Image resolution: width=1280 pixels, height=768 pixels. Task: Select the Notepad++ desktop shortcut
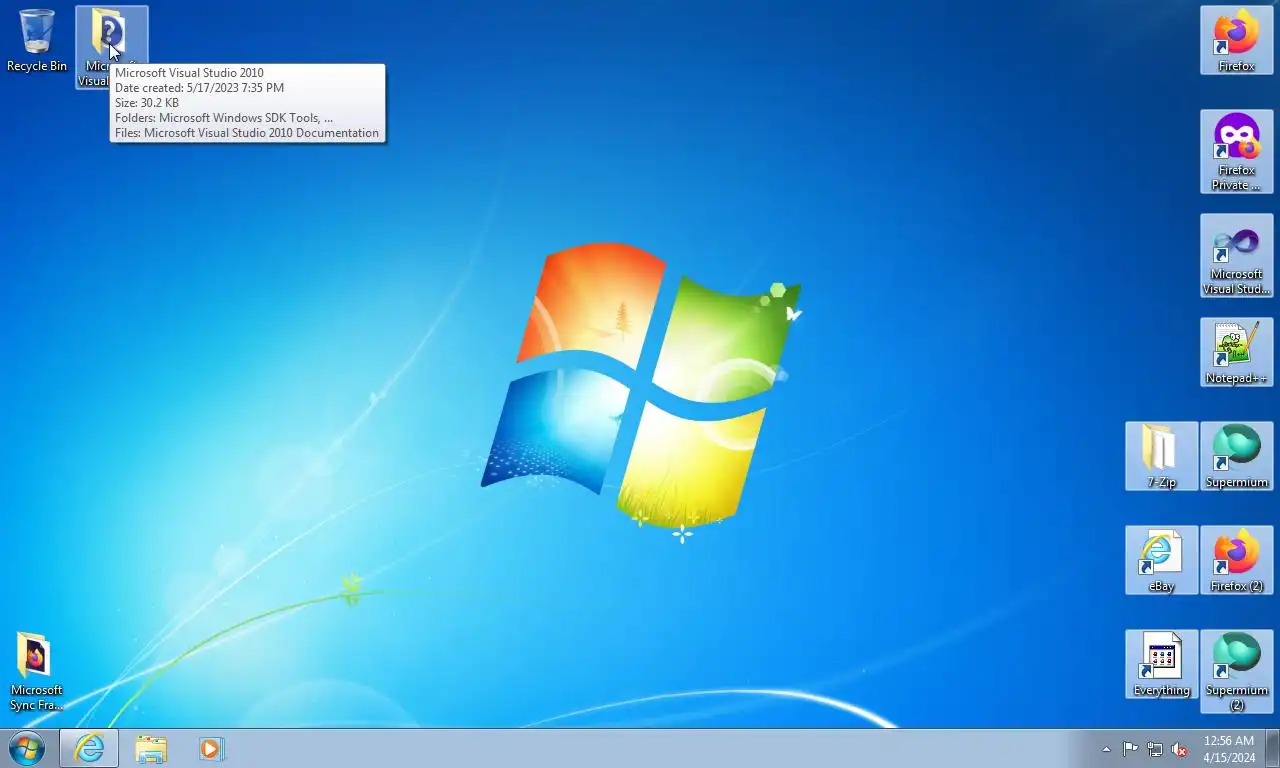[x=1237, y=352]
